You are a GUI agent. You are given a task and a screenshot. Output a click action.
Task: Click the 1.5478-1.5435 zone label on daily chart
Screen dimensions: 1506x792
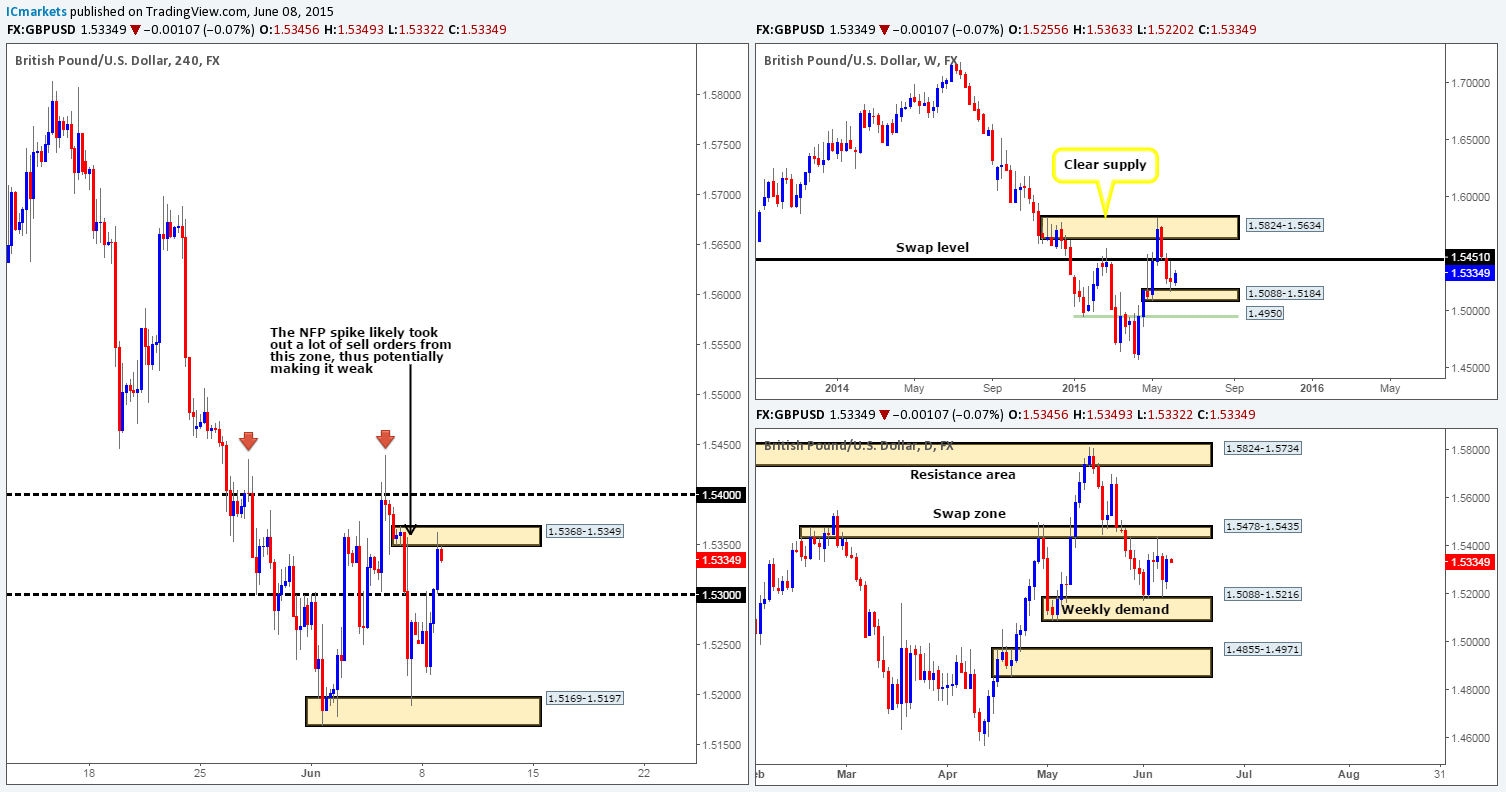(x=1261, y=525)
